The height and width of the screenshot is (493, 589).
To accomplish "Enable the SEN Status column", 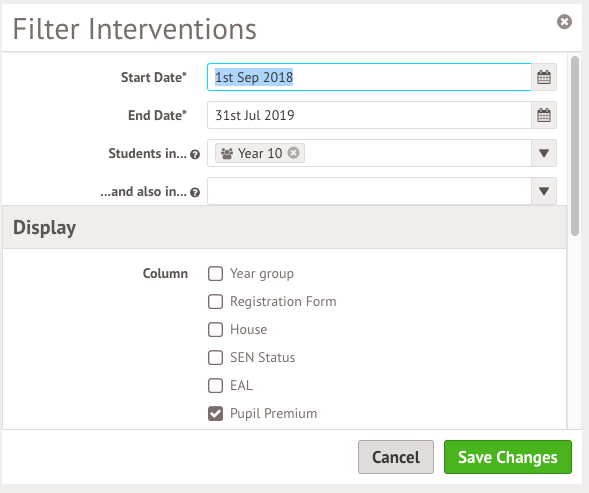I will pos(215,357).
